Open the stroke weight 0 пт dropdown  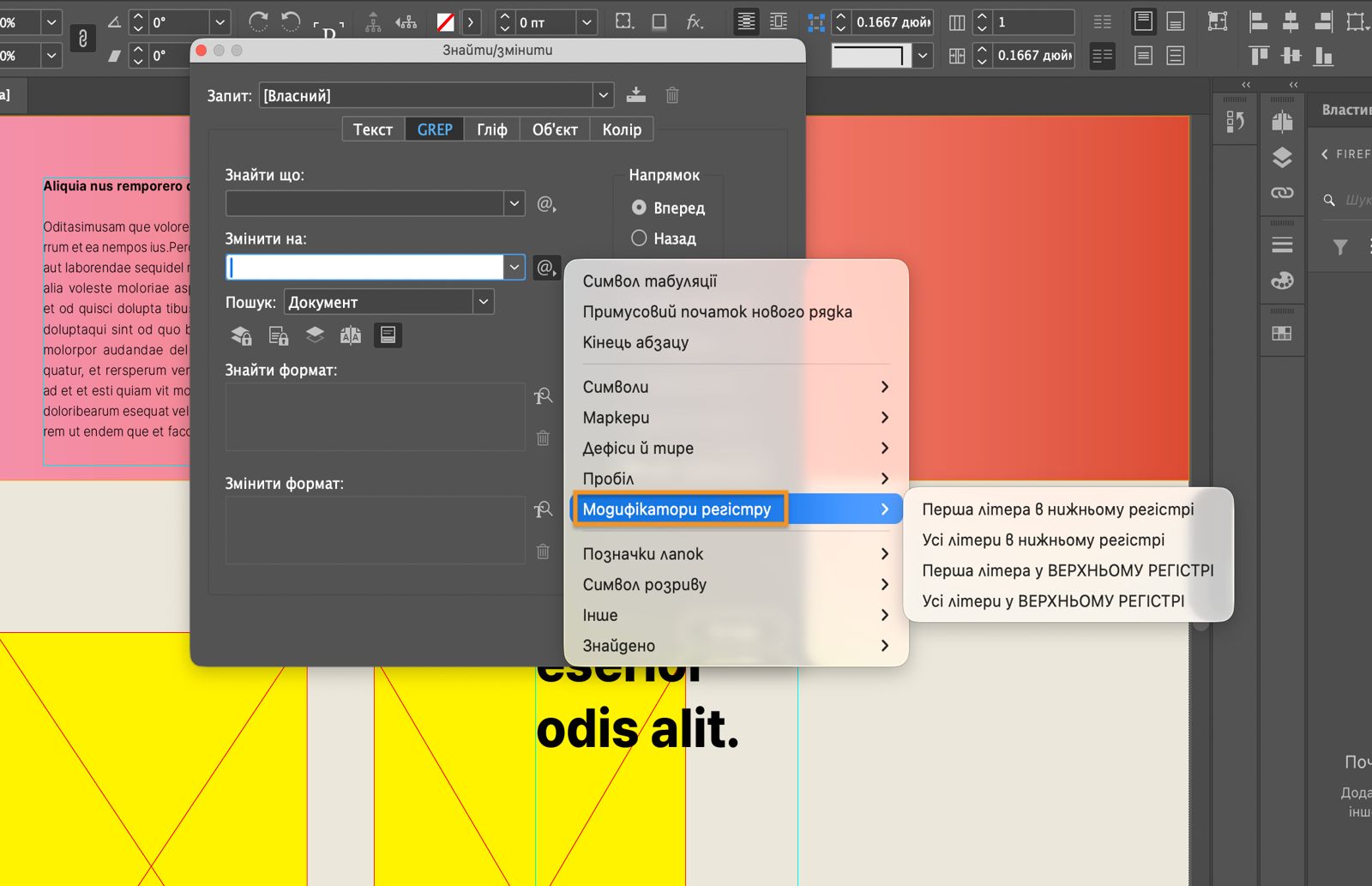(x=587, y=22)
